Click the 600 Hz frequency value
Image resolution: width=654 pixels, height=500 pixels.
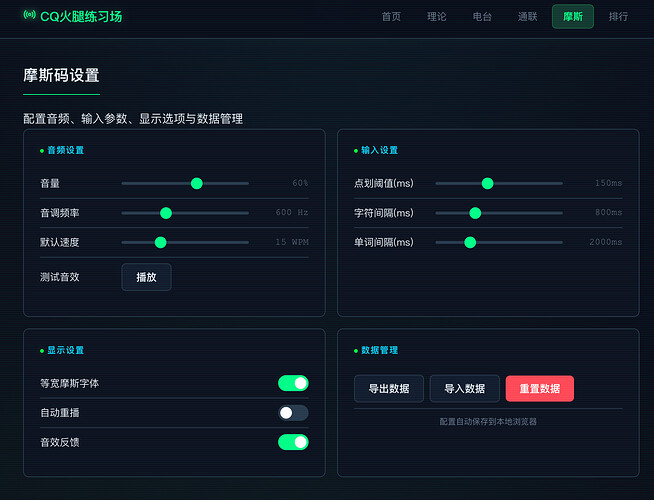coord(292,212)
